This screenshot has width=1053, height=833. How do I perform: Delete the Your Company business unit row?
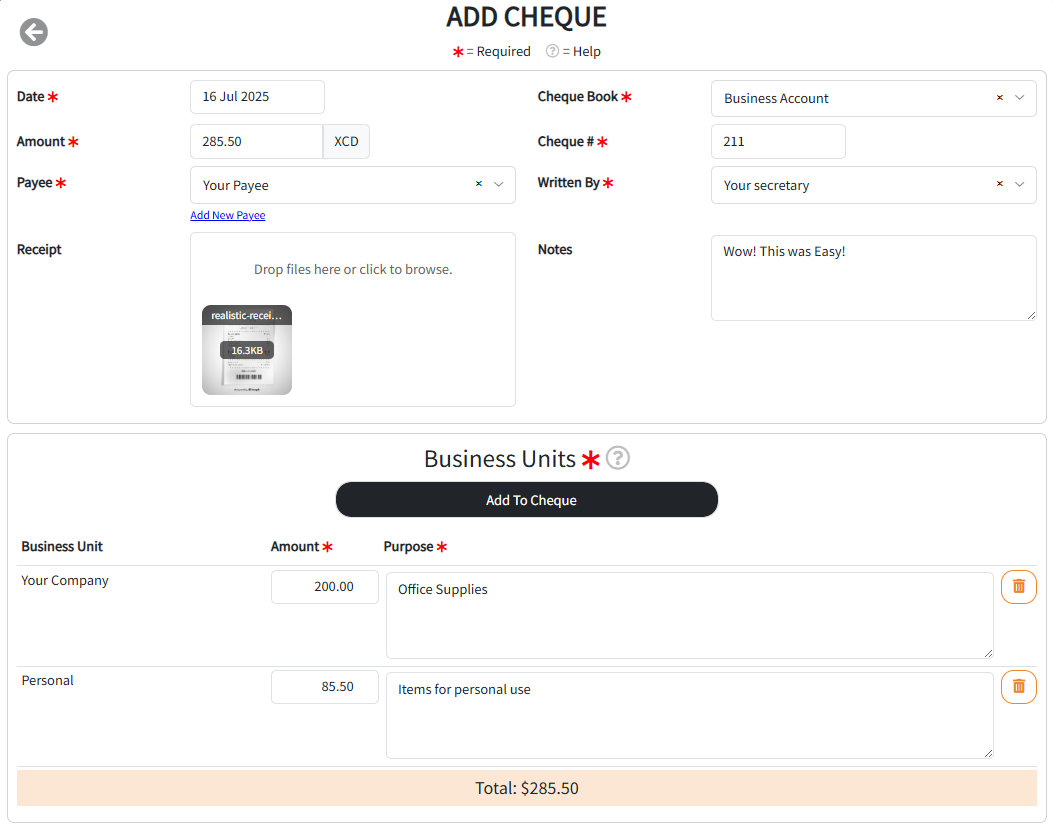(x=1018, y=587)
